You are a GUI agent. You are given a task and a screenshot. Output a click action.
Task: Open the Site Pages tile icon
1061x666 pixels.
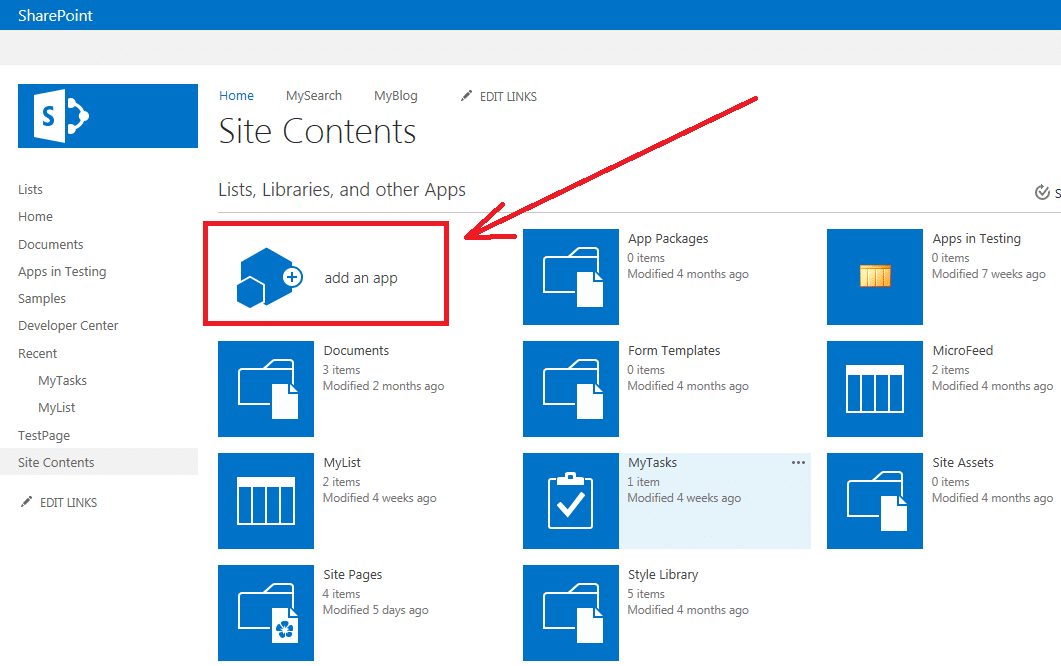[266, 613]
